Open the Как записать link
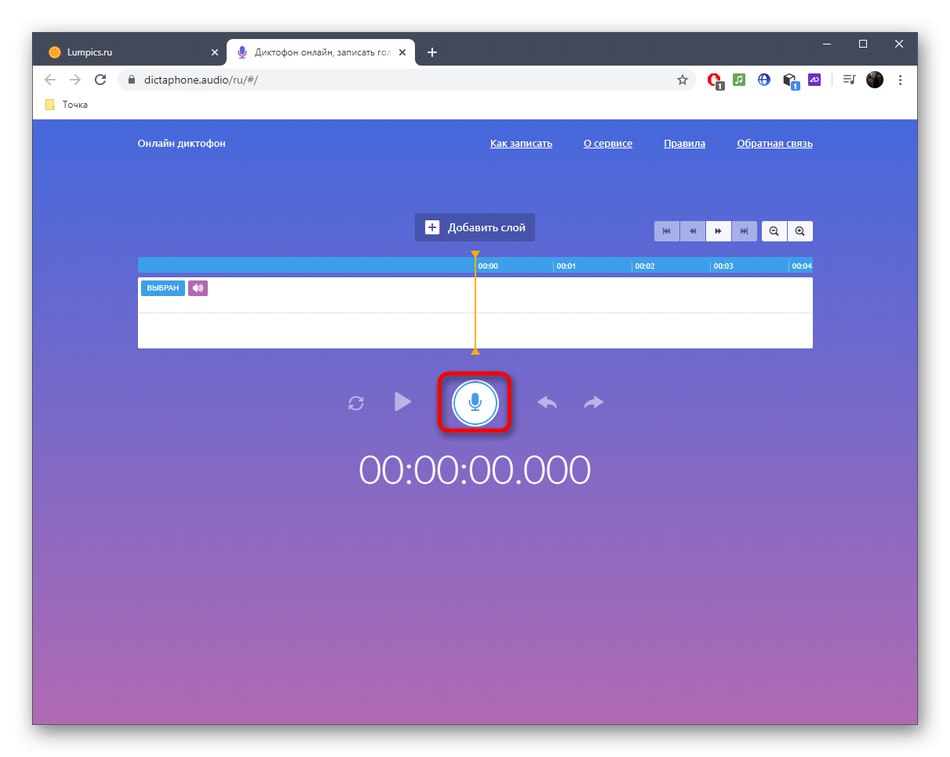Viewport: 950px width, 757px height. (521, 144)
